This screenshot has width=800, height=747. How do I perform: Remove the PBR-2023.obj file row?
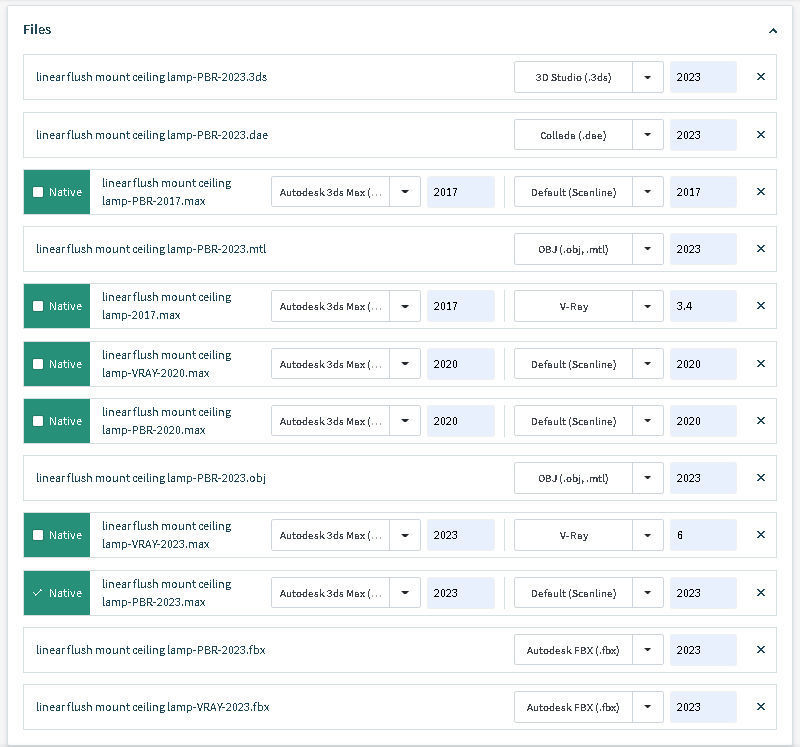[761, 478]
